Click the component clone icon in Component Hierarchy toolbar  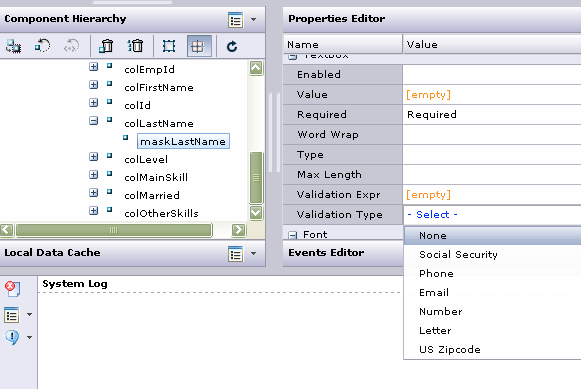[13, 46]
